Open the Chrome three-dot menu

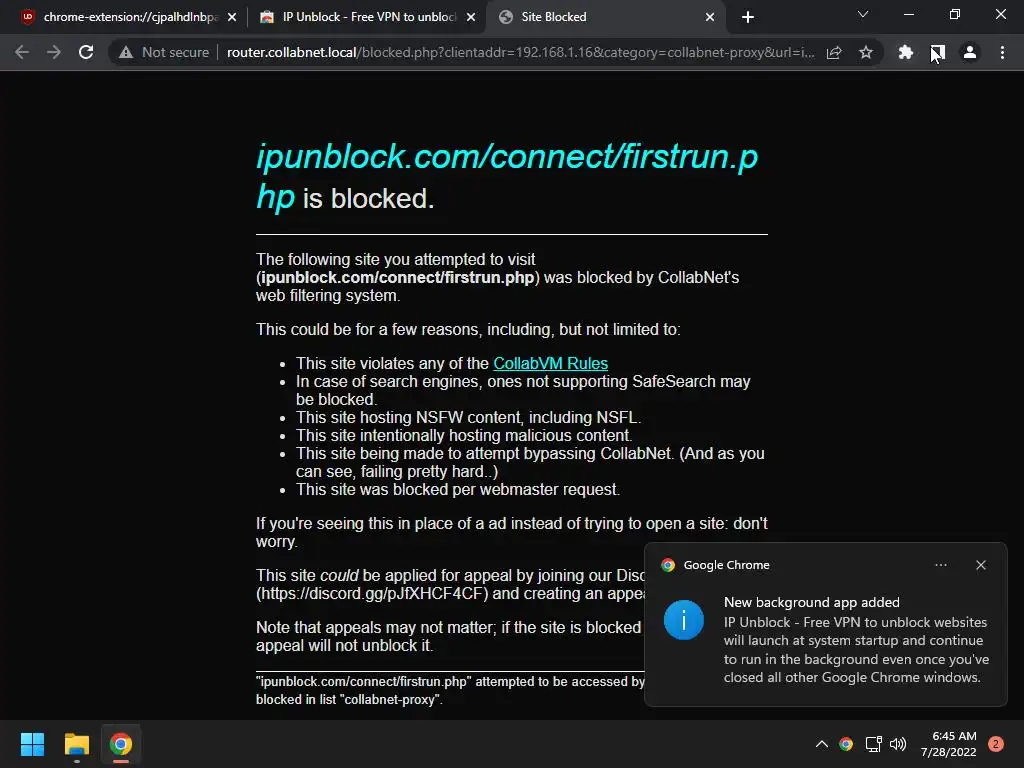(1002, 52)
